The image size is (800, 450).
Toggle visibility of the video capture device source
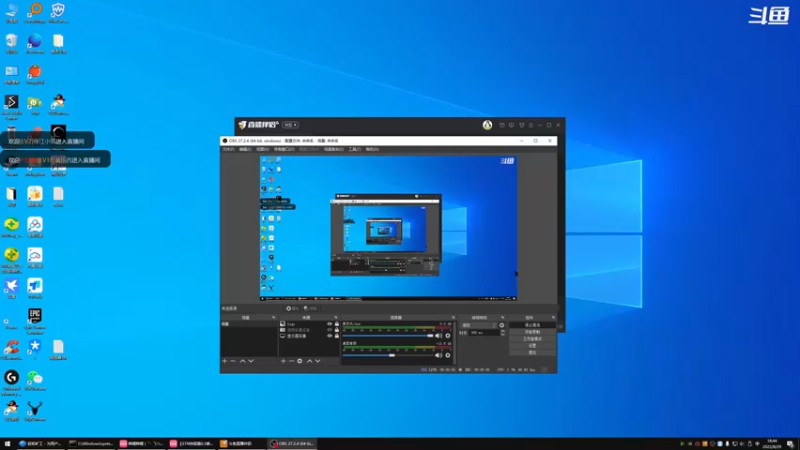329,330
